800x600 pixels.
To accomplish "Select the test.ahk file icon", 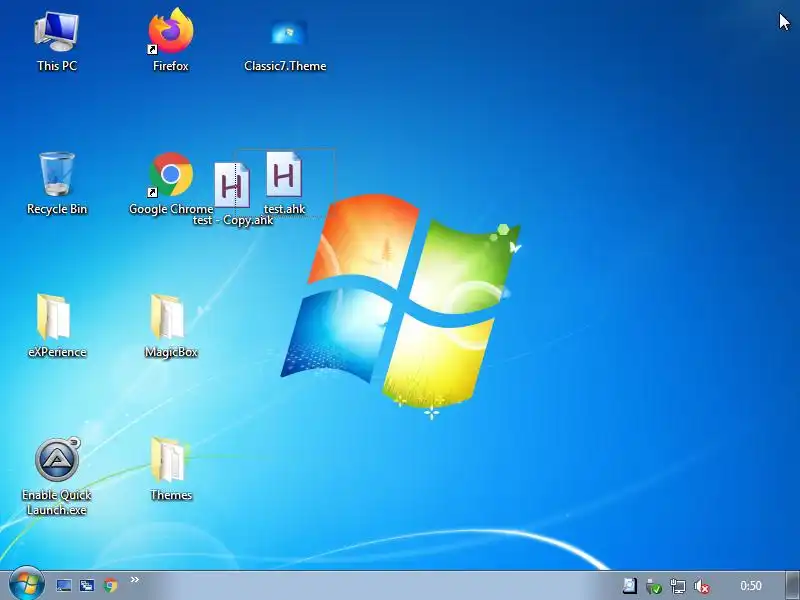I will click(x=284, y=174).
